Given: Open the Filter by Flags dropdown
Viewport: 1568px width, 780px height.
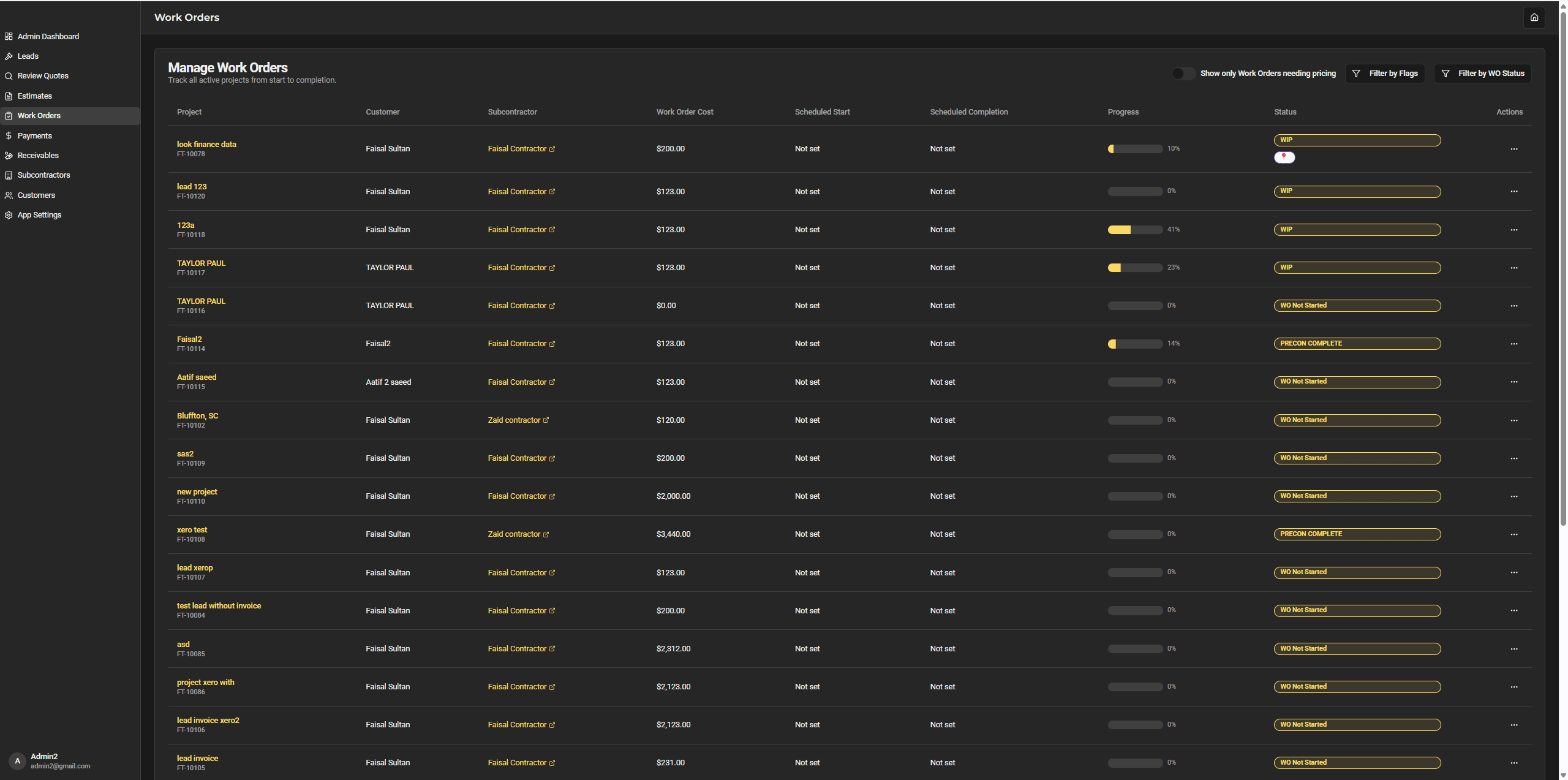Looking at the screenshot, I should 1385,74.
